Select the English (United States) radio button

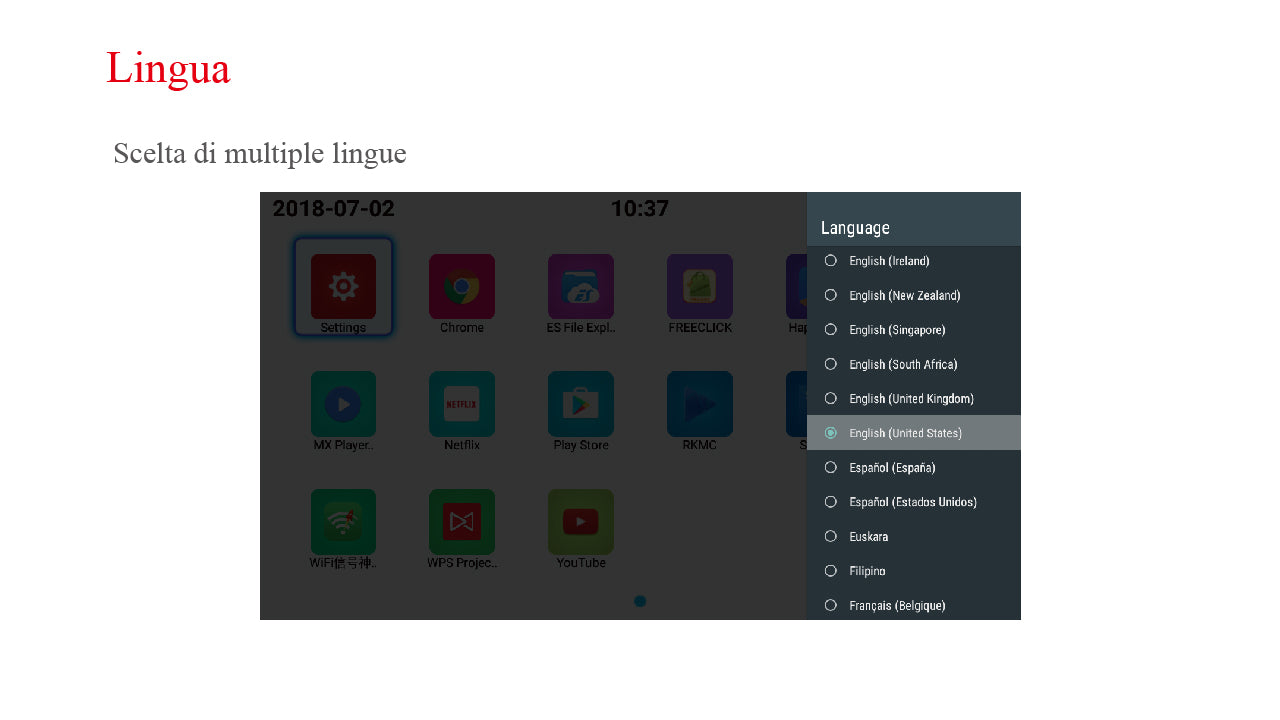(830, 433)
